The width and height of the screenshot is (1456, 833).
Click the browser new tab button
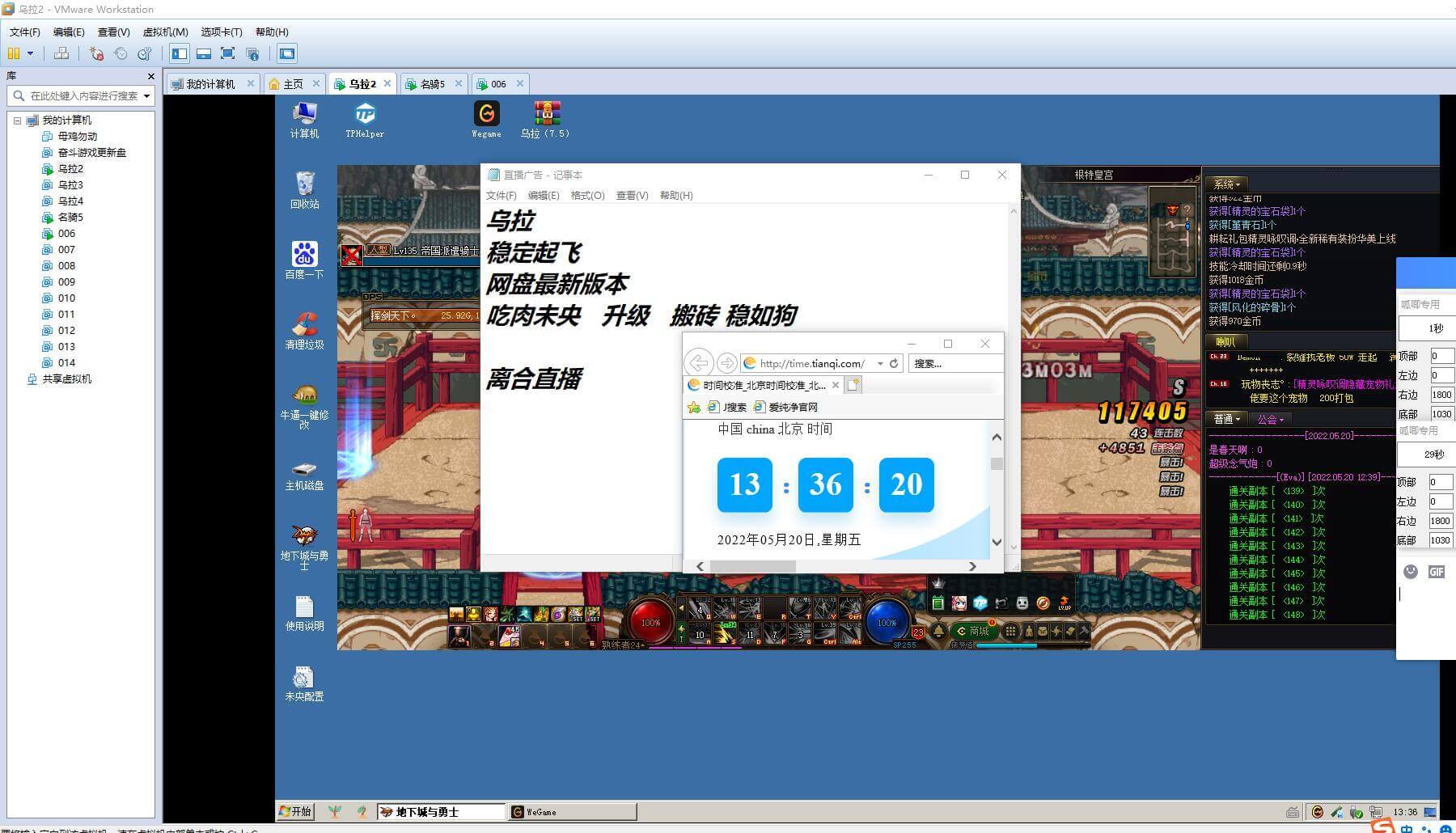pyautogui.click(x=853, y=385)
